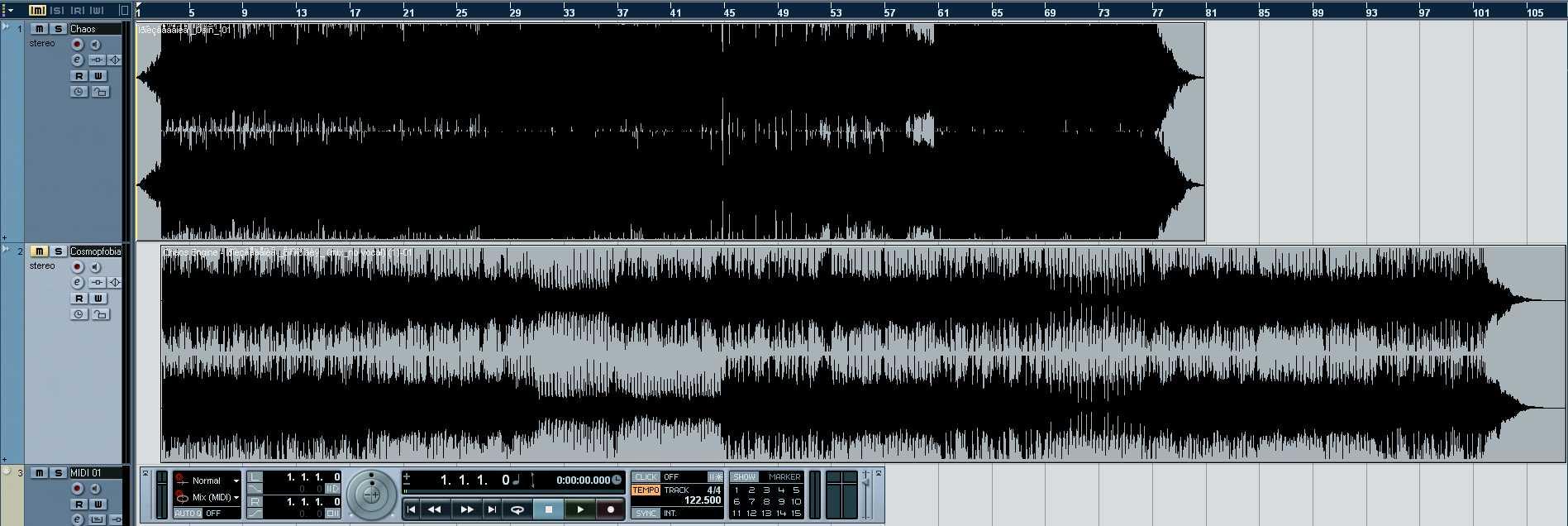1568x526 pixels.
Task: Click bar 41 on the timeline ruler
Action: (x=675, y=12)
